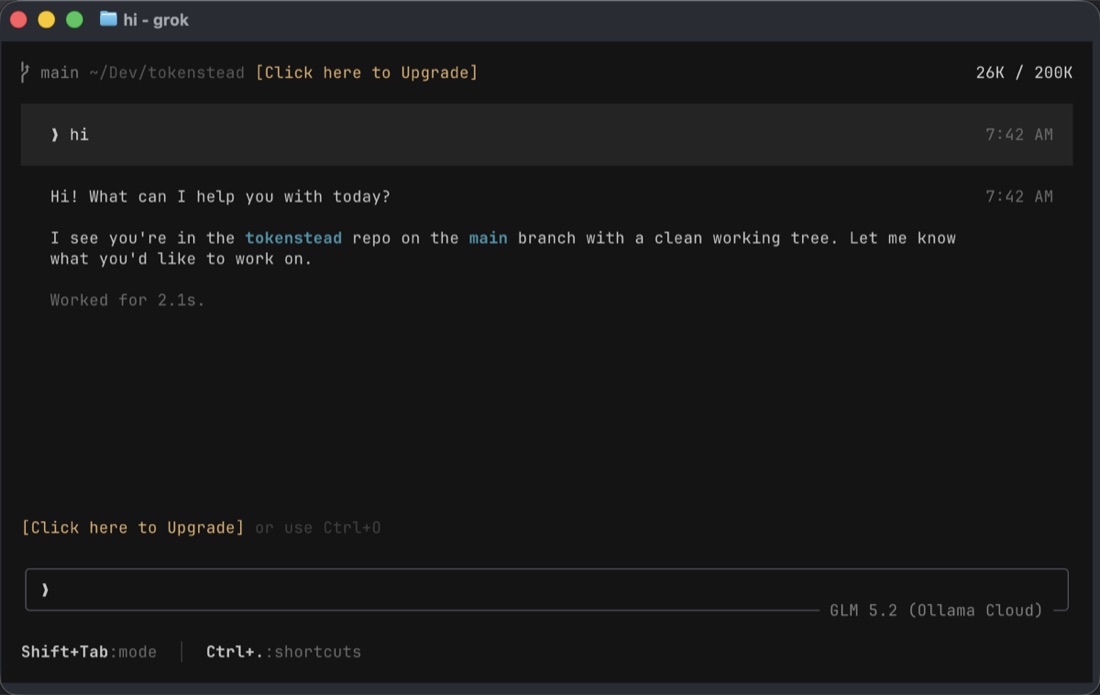Image resolution: width=1100 pixels, height=695 pixels.
Task: Click the 'Shift+Tab:mode' hint
Action: pos(89,652)
